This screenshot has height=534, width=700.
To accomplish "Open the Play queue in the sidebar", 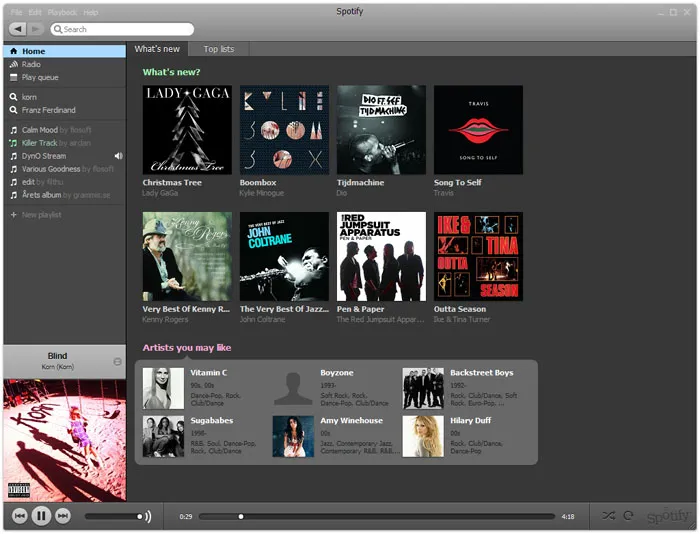I will [x=41, y=77].
